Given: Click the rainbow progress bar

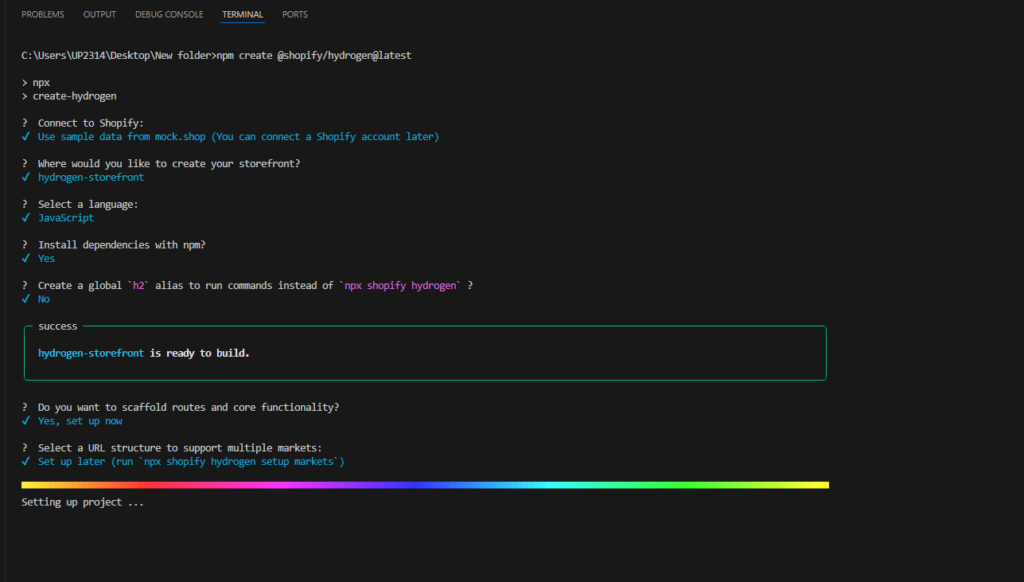Looking at the screenshot, I should point(425,485).
